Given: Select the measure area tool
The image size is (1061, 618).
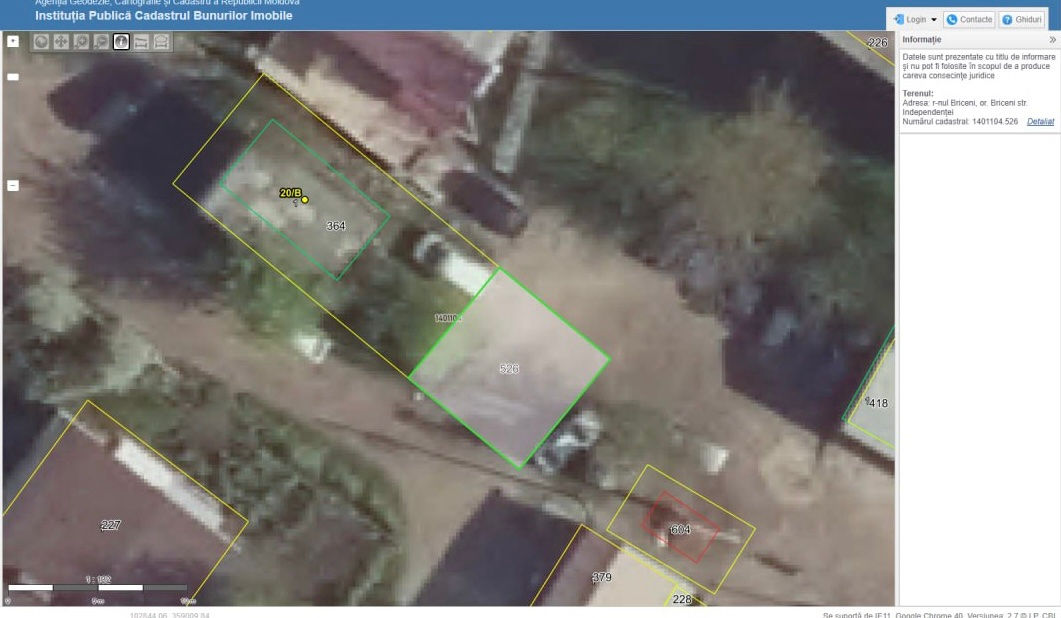Looking at the screenshot, I should (x=161, y=42).
